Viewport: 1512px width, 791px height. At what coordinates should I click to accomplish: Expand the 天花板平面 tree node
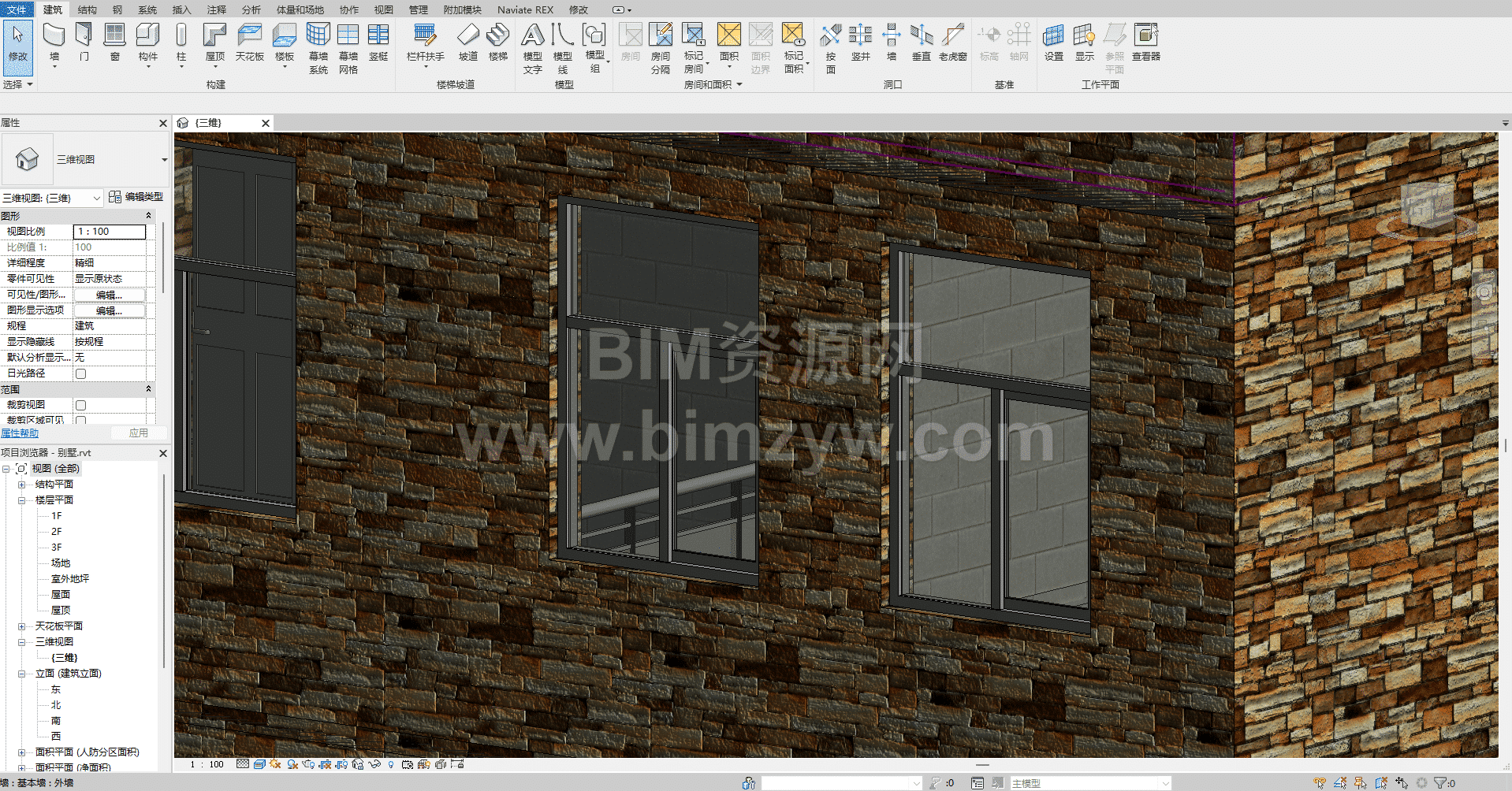pyautogui.click(x=22, y=626)
